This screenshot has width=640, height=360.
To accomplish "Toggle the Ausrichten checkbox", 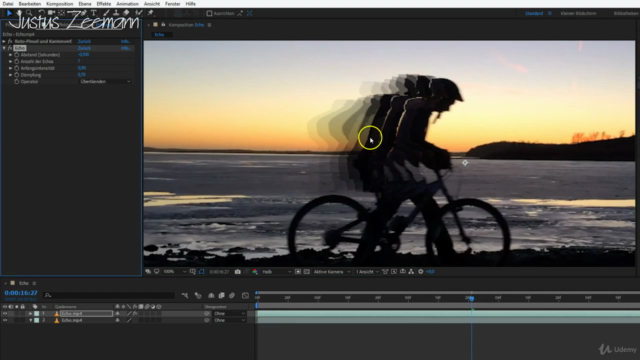I will (209, 13).
